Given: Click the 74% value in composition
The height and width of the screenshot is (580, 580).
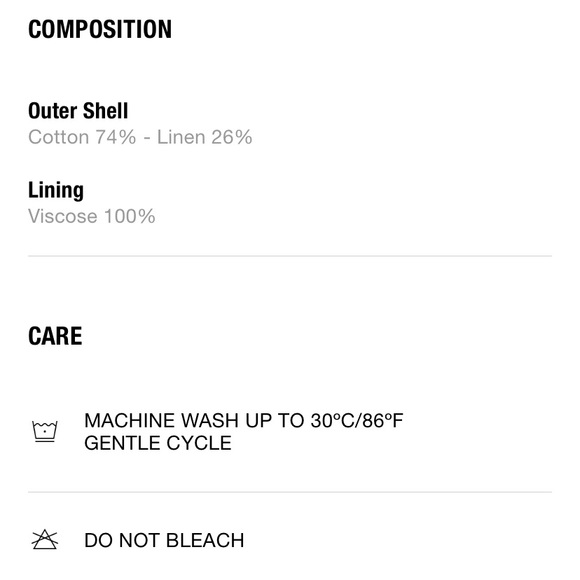Looking at the screenshot, I should coord(116,137).
